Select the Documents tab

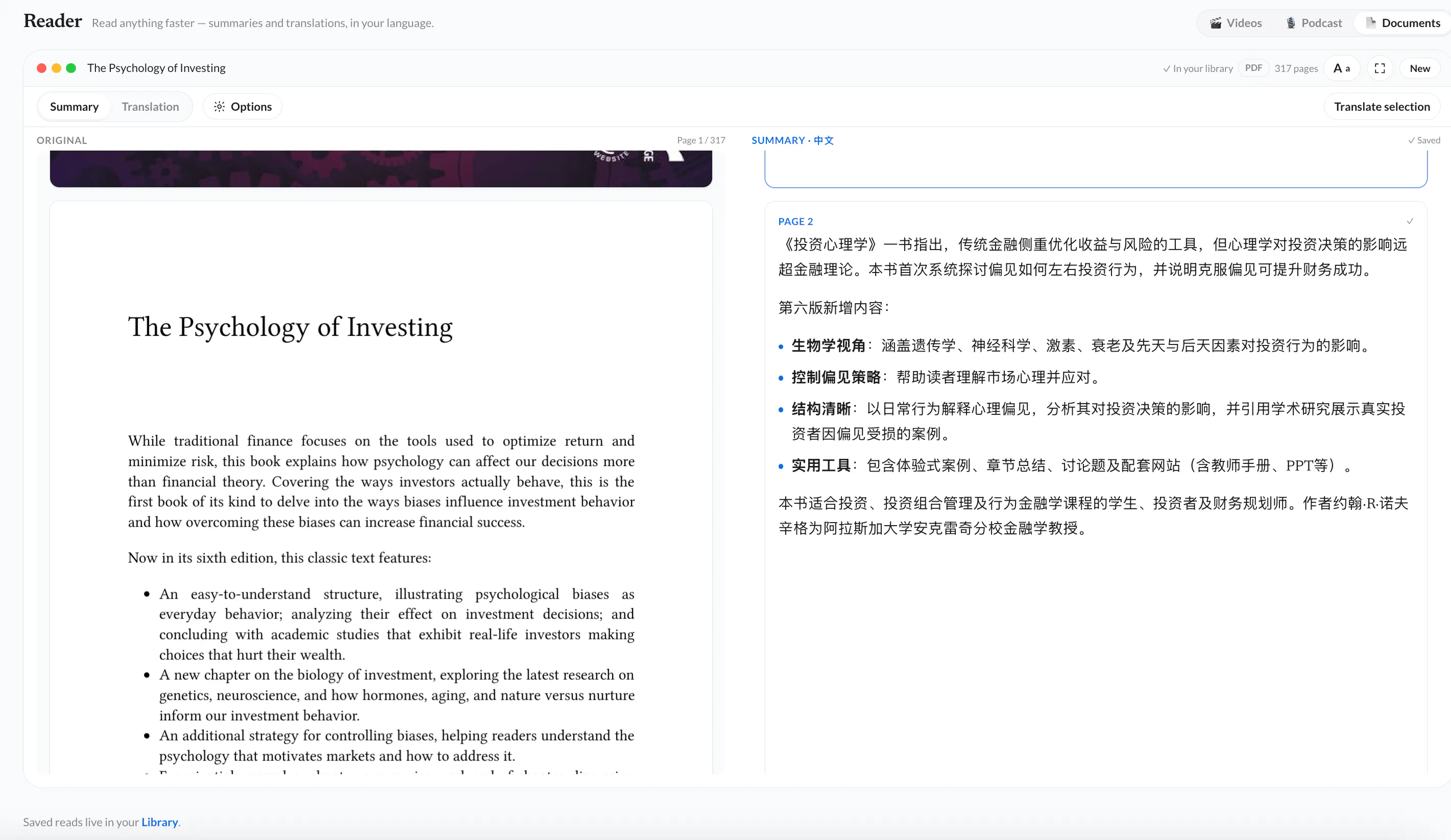[x=1402, y=23]
